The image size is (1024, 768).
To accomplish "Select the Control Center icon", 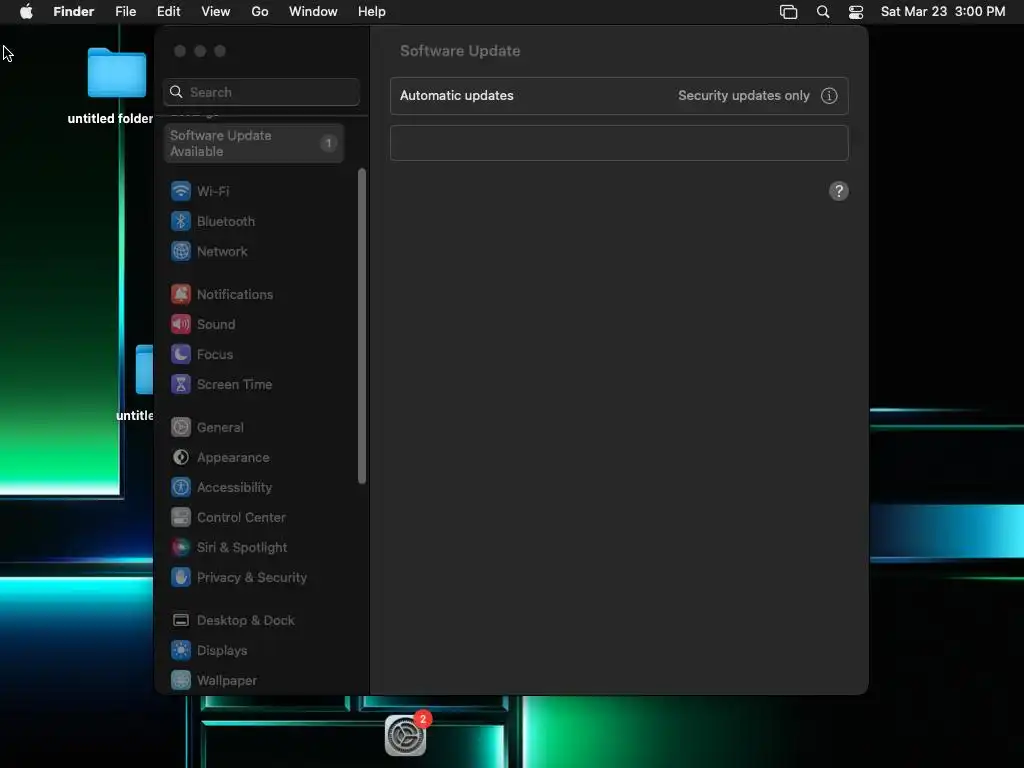I will 181,517.
